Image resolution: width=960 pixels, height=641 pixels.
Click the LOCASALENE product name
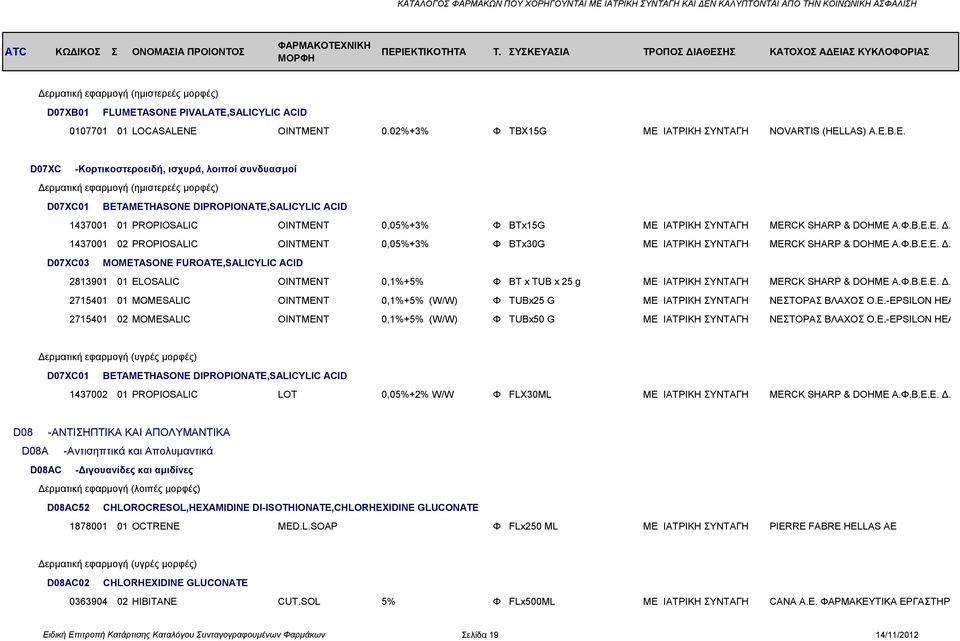[164, 131]
